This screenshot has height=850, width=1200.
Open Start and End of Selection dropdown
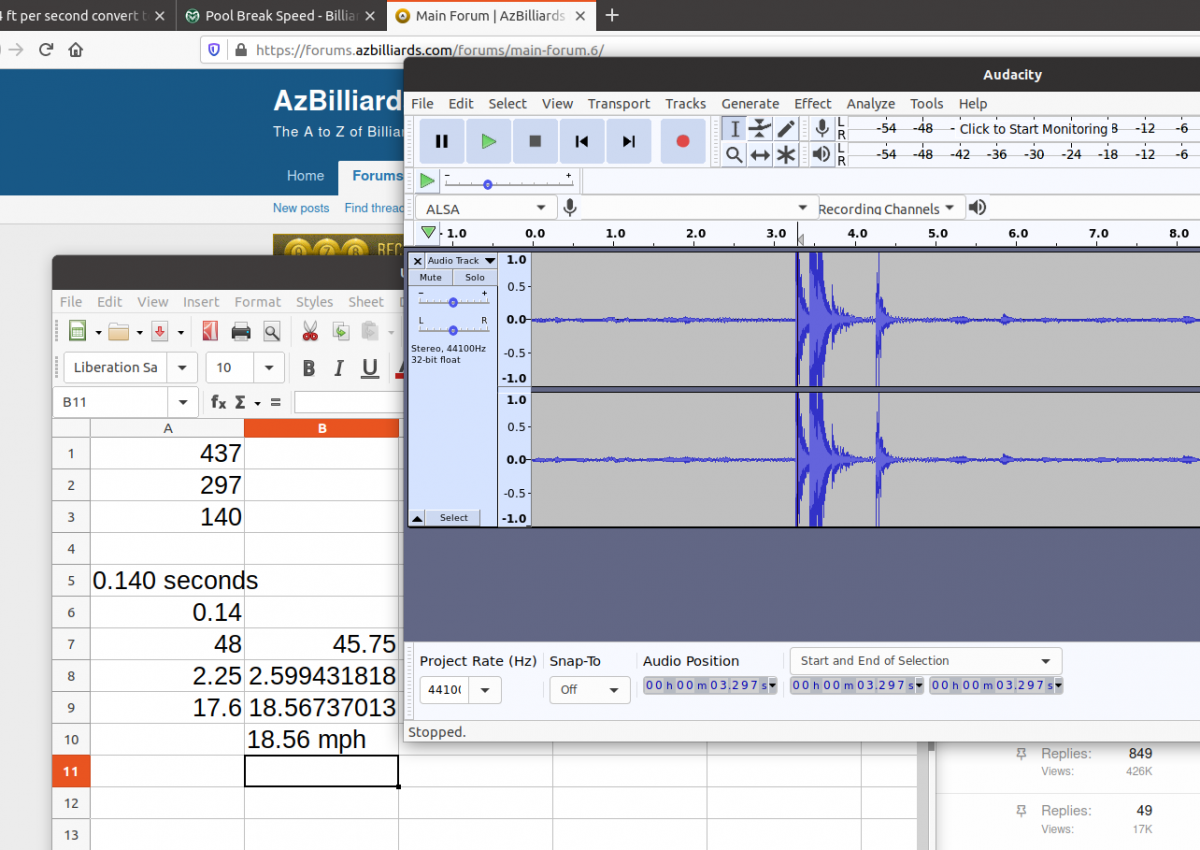pos(926,661)
